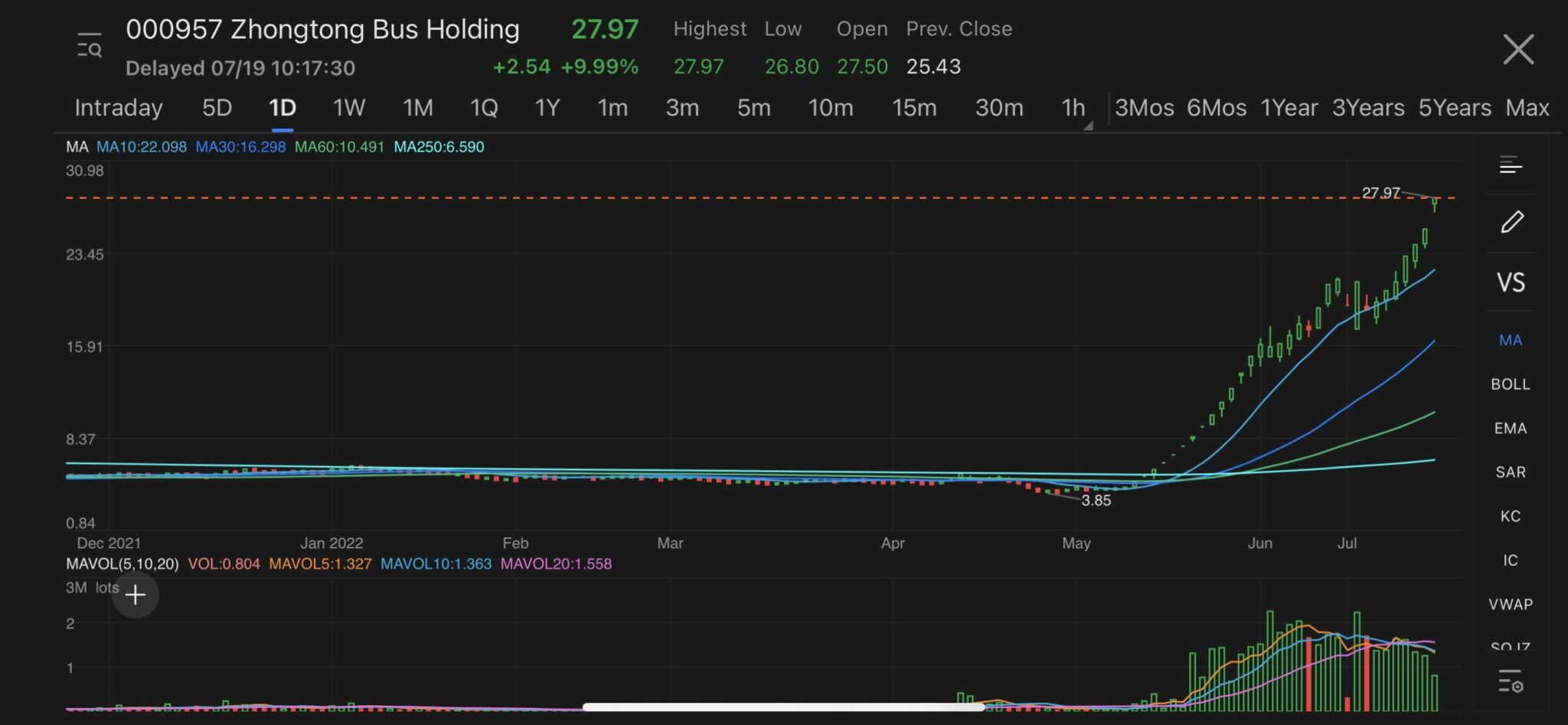Open the stock search list icon
The image size is (1568, 725).
tap(90, 46)
